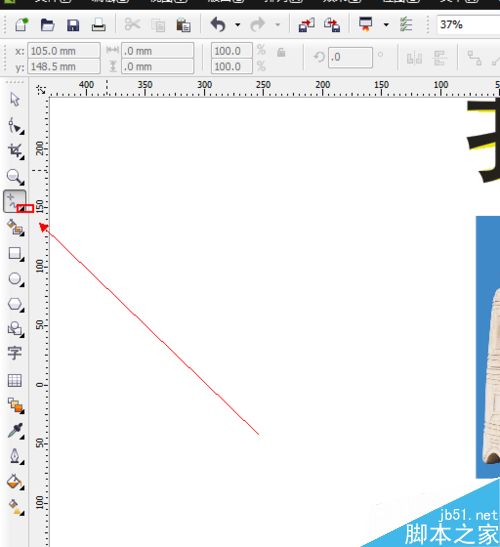The height and width of the screenshot is (547, 500).
Task: Select the Blend interactive tool
Action: pyautogui.click(x=16, y=406)
